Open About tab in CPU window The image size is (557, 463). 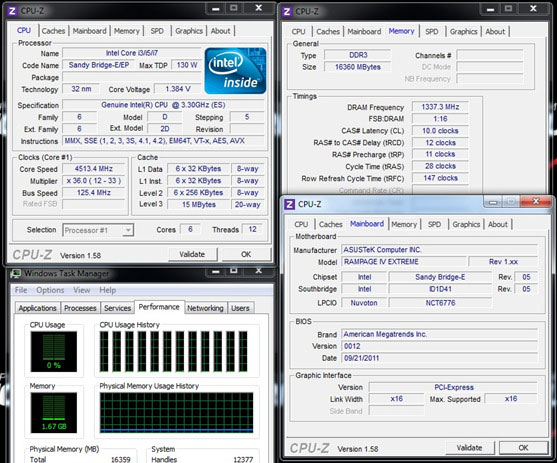click(x=221, y=31)
